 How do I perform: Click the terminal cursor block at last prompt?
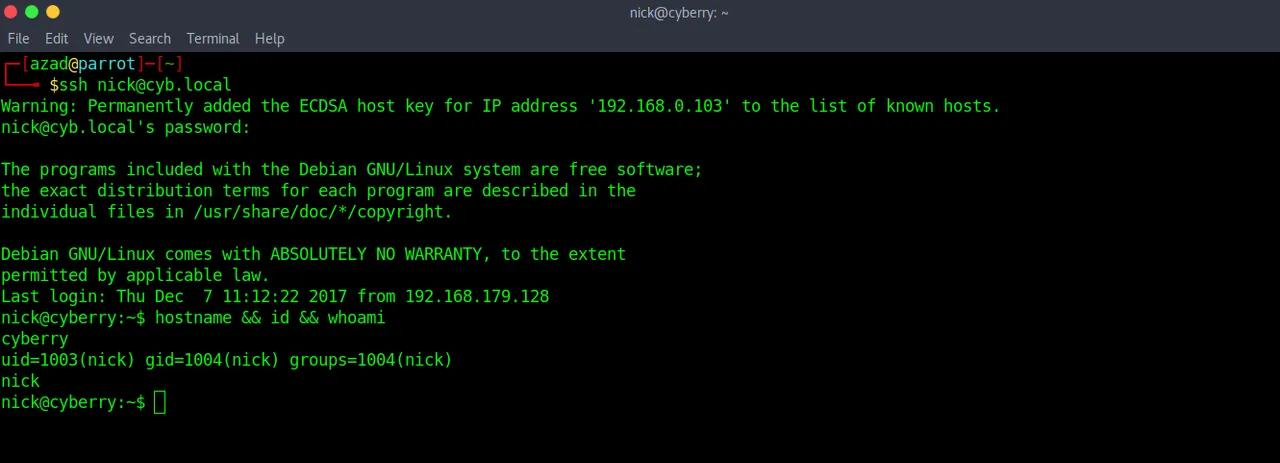point(160,402)
